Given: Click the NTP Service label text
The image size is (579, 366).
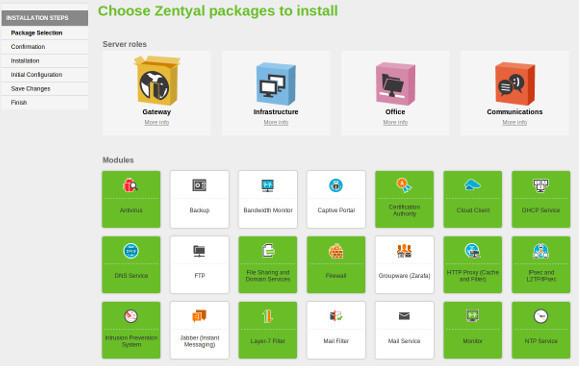Looking at the screenshot, I should (541, 341).
